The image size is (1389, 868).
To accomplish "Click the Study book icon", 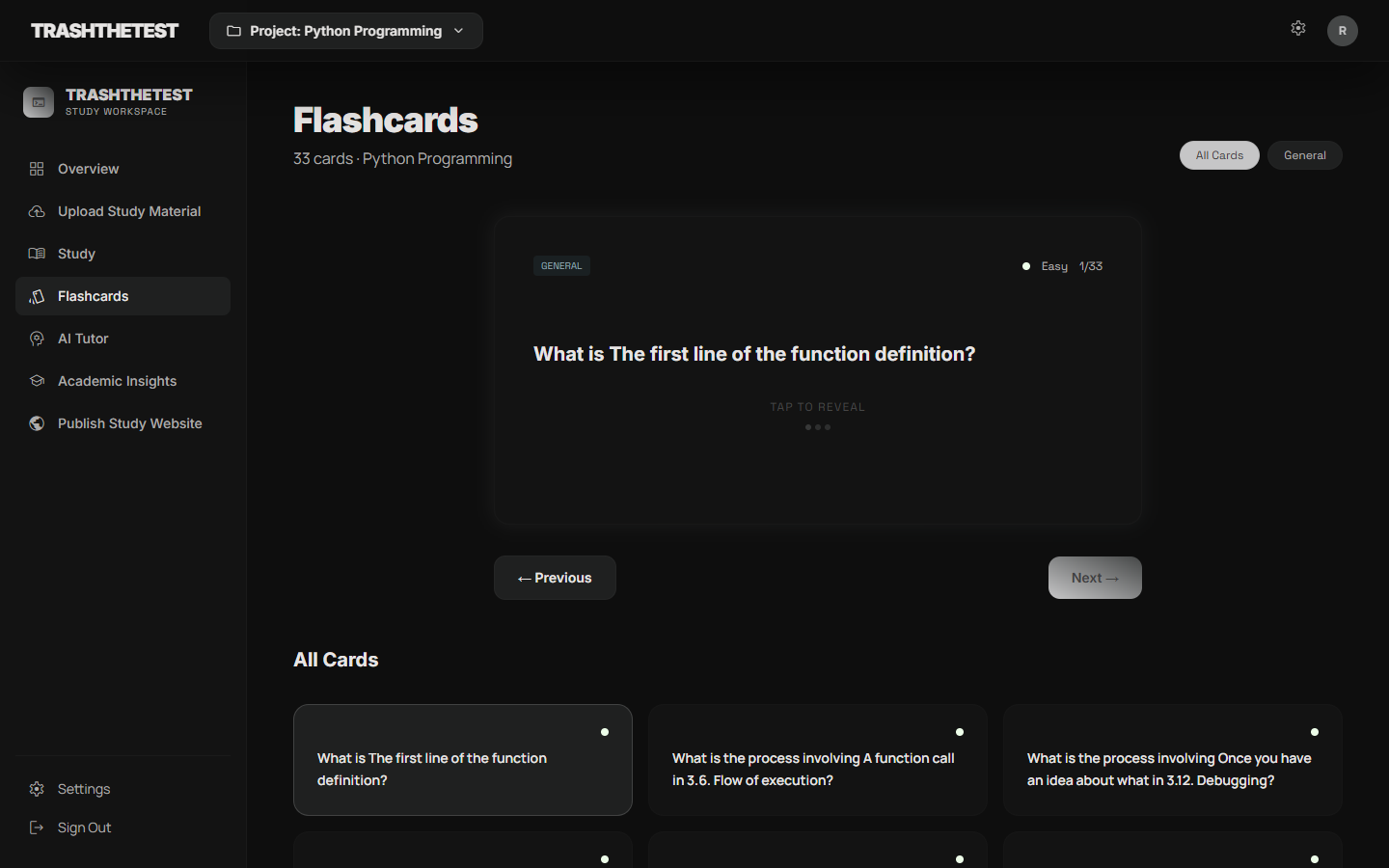I will point(37,254).
